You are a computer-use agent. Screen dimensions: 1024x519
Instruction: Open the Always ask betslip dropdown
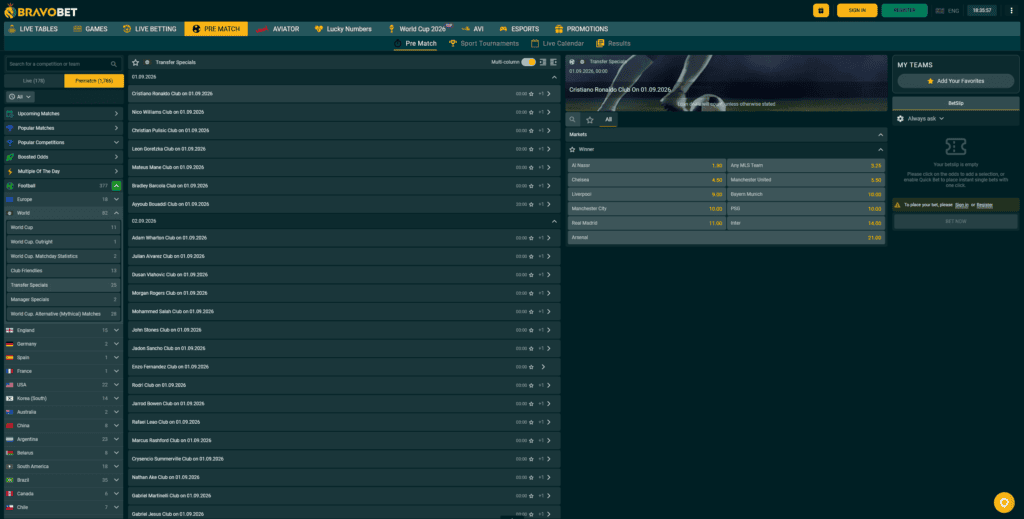[x=925, y=119]
